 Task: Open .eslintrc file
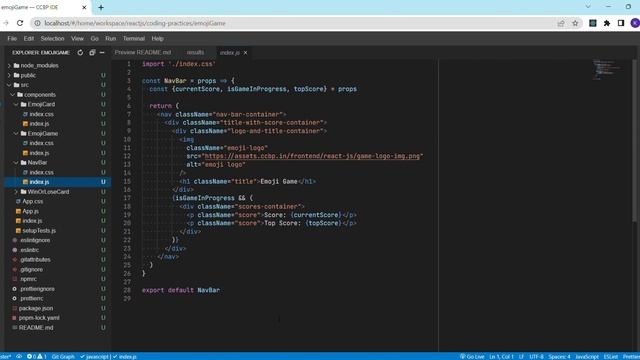pos(29,250)
